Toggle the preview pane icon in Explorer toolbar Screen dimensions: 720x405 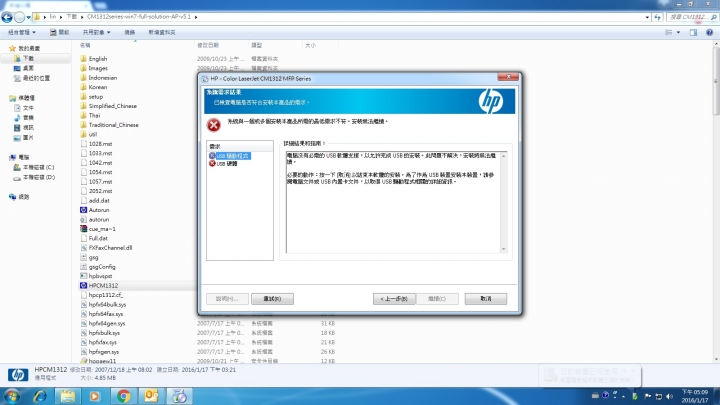click(x=693, y=32)
